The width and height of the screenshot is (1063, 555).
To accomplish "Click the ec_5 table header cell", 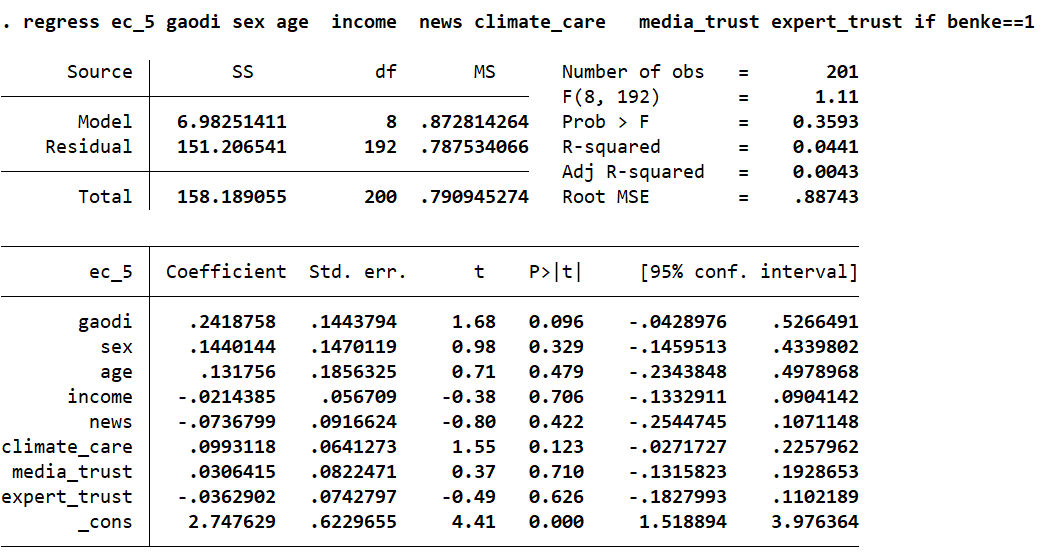I will [x=110, y=272].
